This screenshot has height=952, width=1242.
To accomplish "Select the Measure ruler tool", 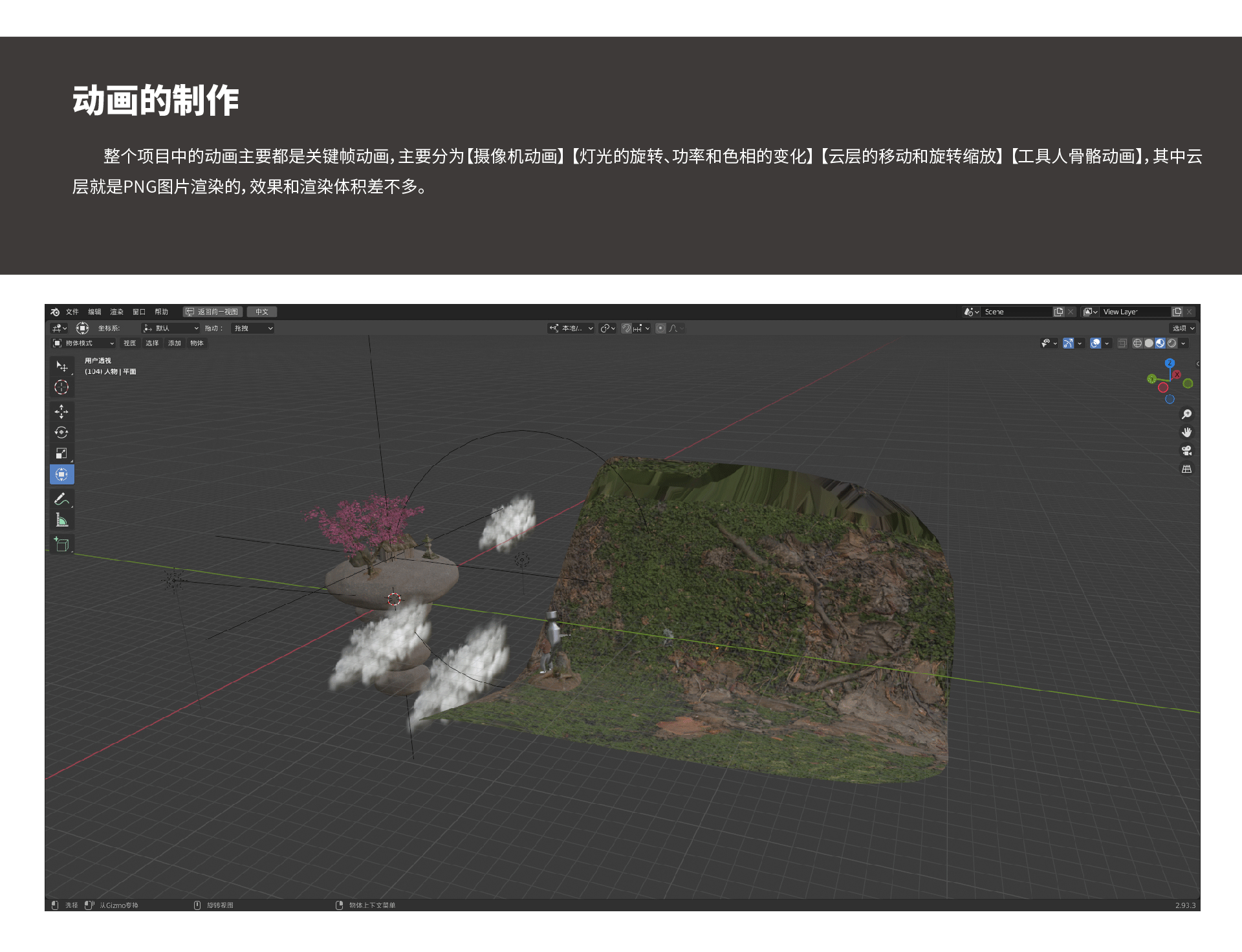I will coord(61,520).
